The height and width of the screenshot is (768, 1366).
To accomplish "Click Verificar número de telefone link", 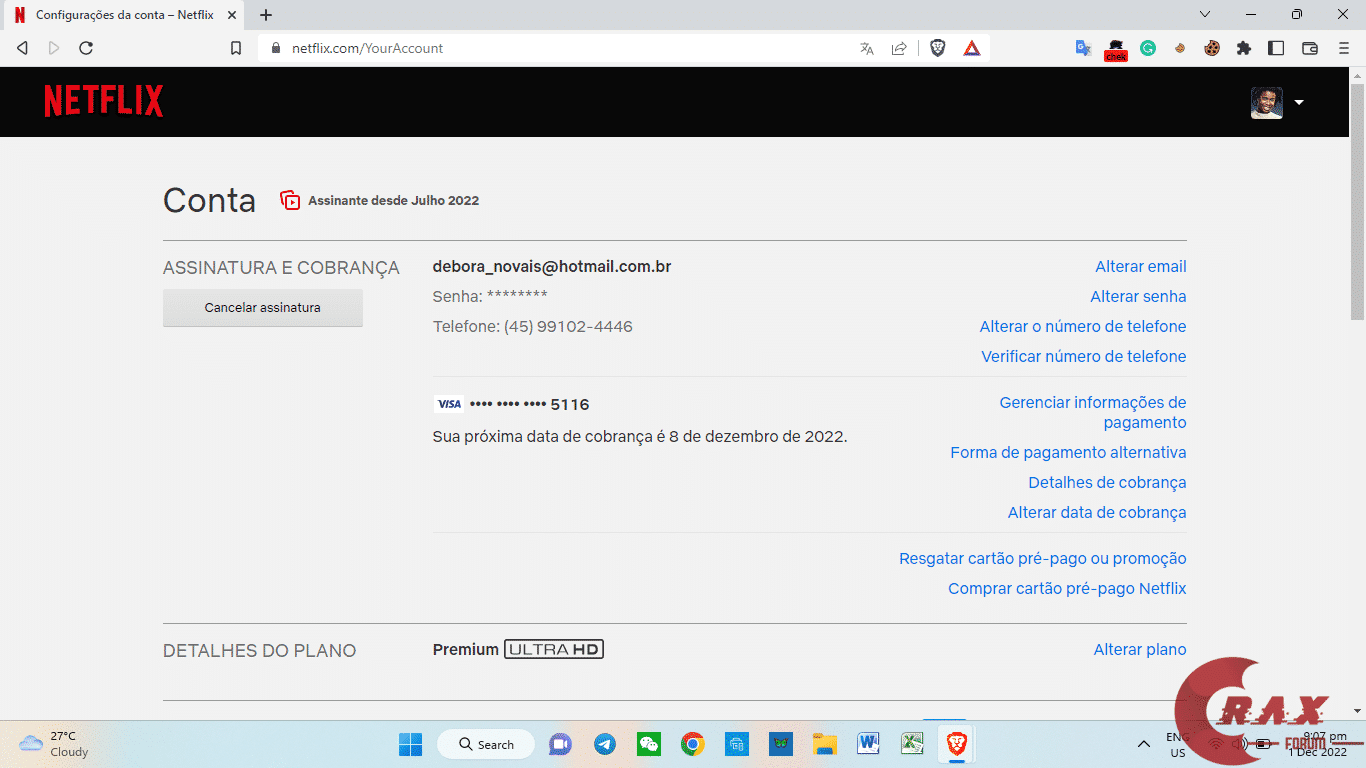I will (1084, 357).
